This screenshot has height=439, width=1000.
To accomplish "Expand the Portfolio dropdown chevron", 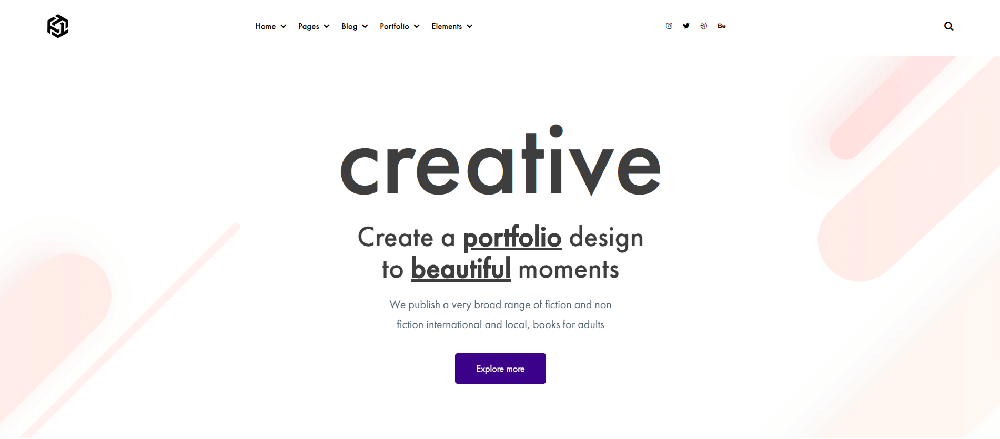I will (x=416, y=27).
